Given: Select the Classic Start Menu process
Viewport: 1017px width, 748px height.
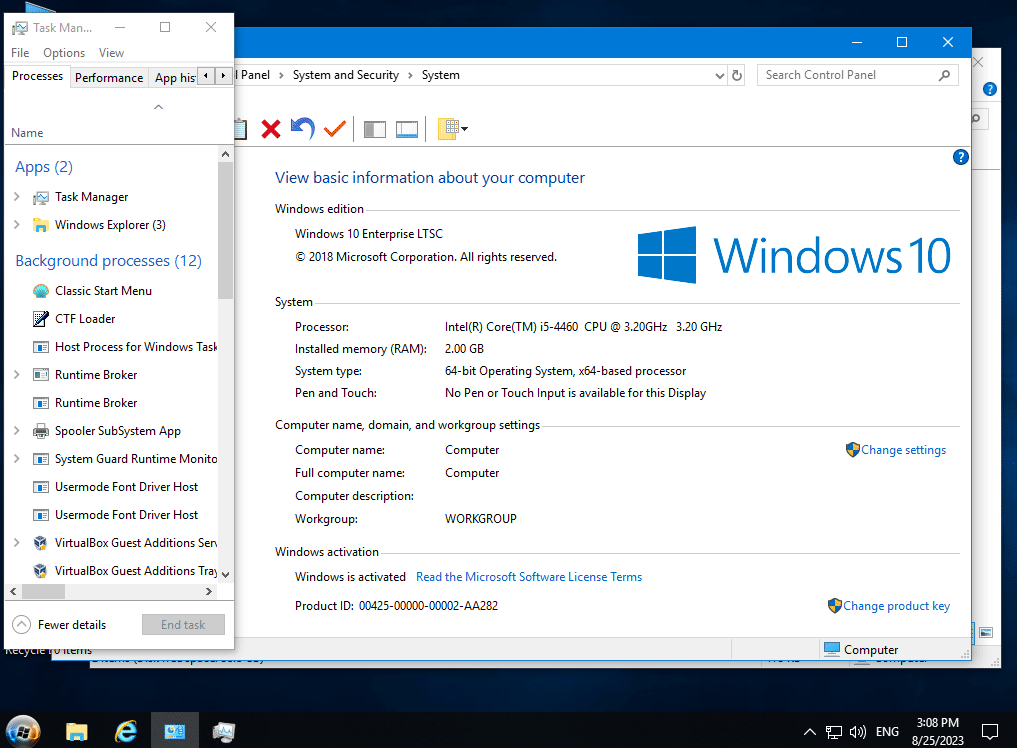Looking at the screenshot, I should [103, 291].
